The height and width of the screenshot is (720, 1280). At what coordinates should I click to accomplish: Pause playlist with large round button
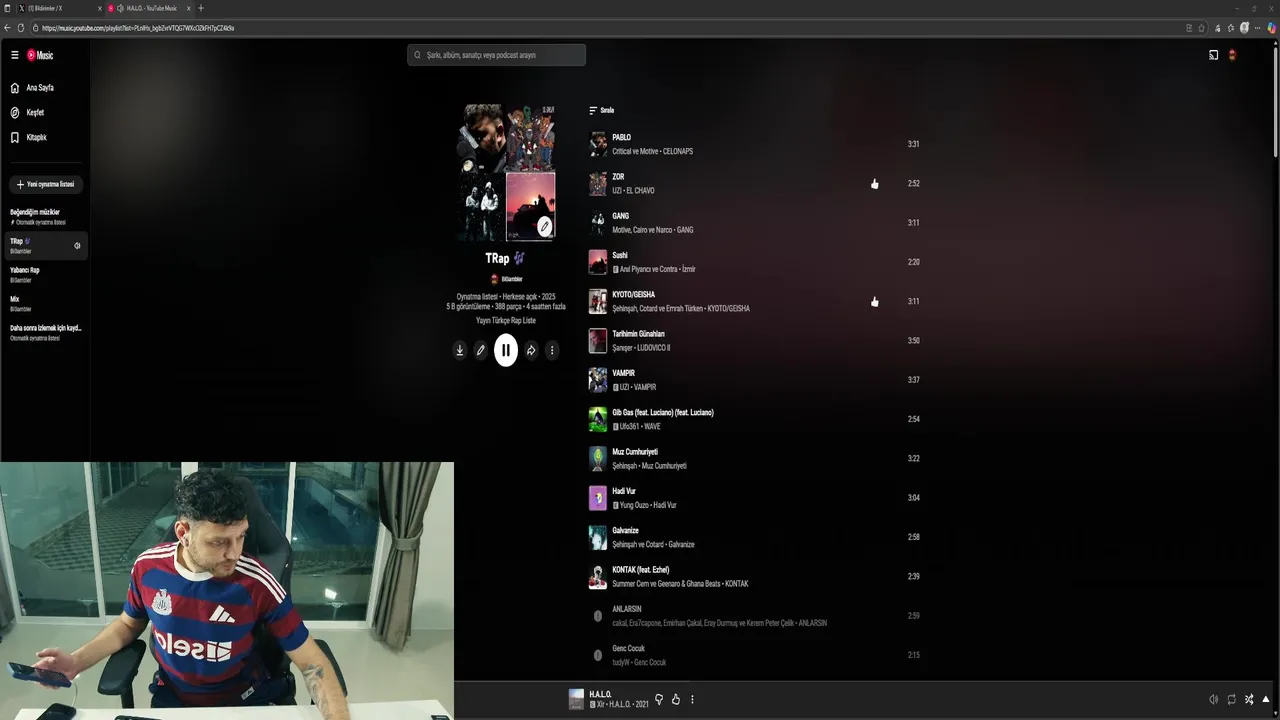(x=506, y=350)
